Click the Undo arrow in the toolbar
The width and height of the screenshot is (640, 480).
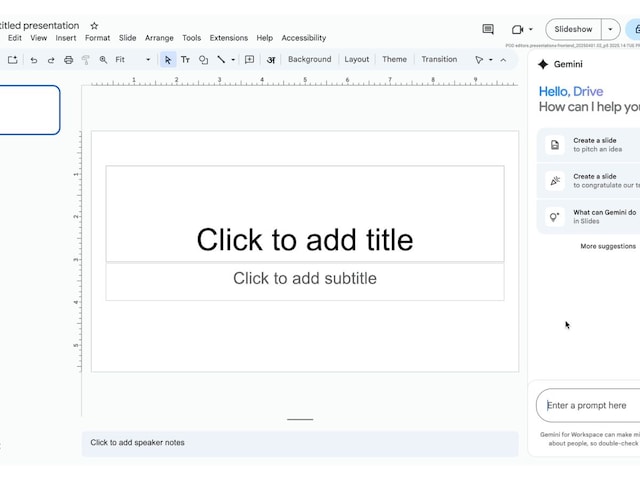click(34, 60)
